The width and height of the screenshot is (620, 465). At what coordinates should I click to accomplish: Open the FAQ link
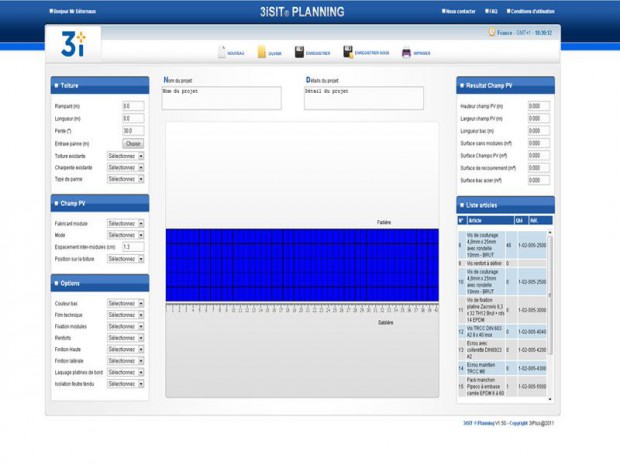point(491,11)
